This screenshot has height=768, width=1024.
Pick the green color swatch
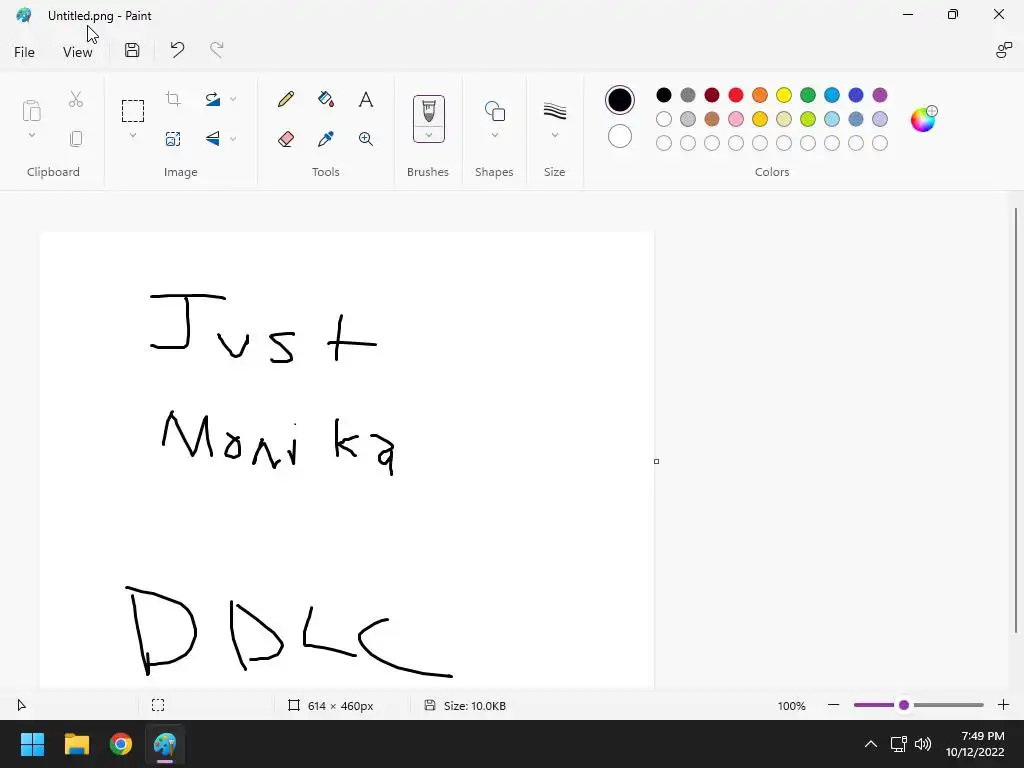click(808, 95)
